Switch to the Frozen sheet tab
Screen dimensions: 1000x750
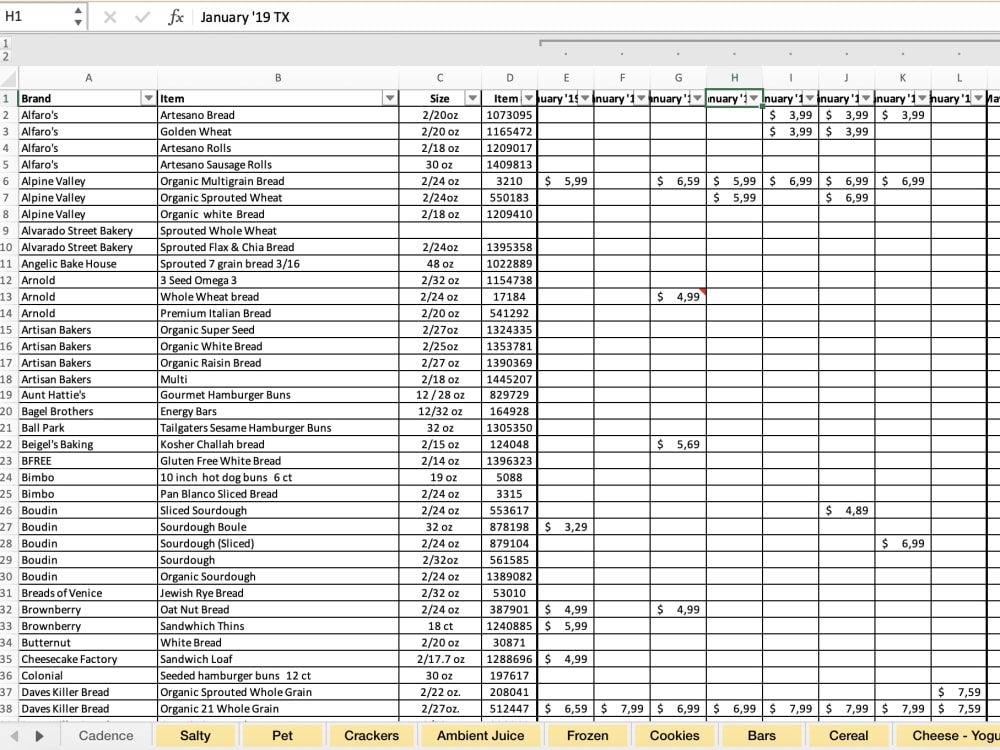pyautogui.click(x=587, y=735)
